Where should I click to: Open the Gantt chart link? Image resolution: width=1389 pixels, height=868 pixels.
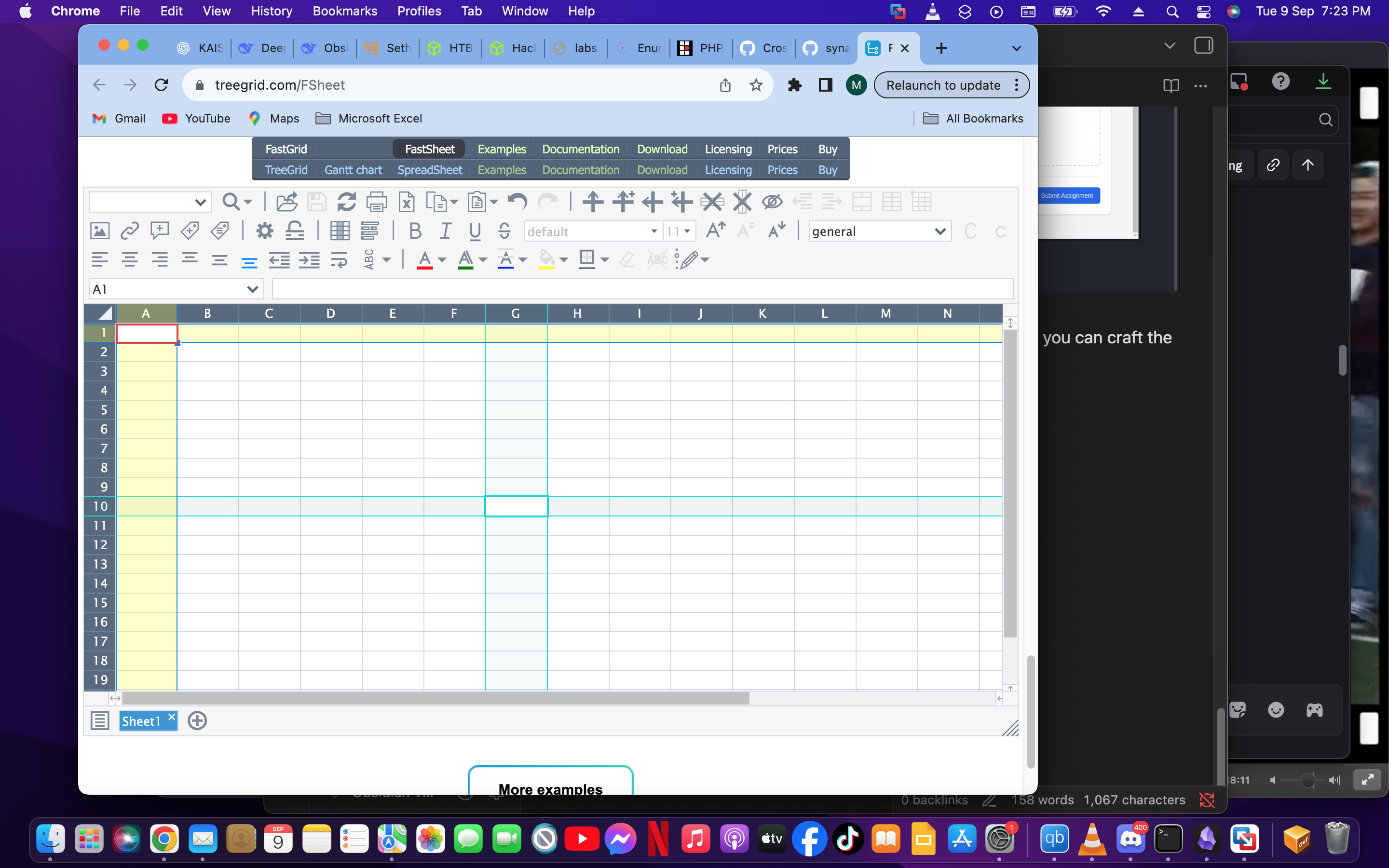click(353, 170)
